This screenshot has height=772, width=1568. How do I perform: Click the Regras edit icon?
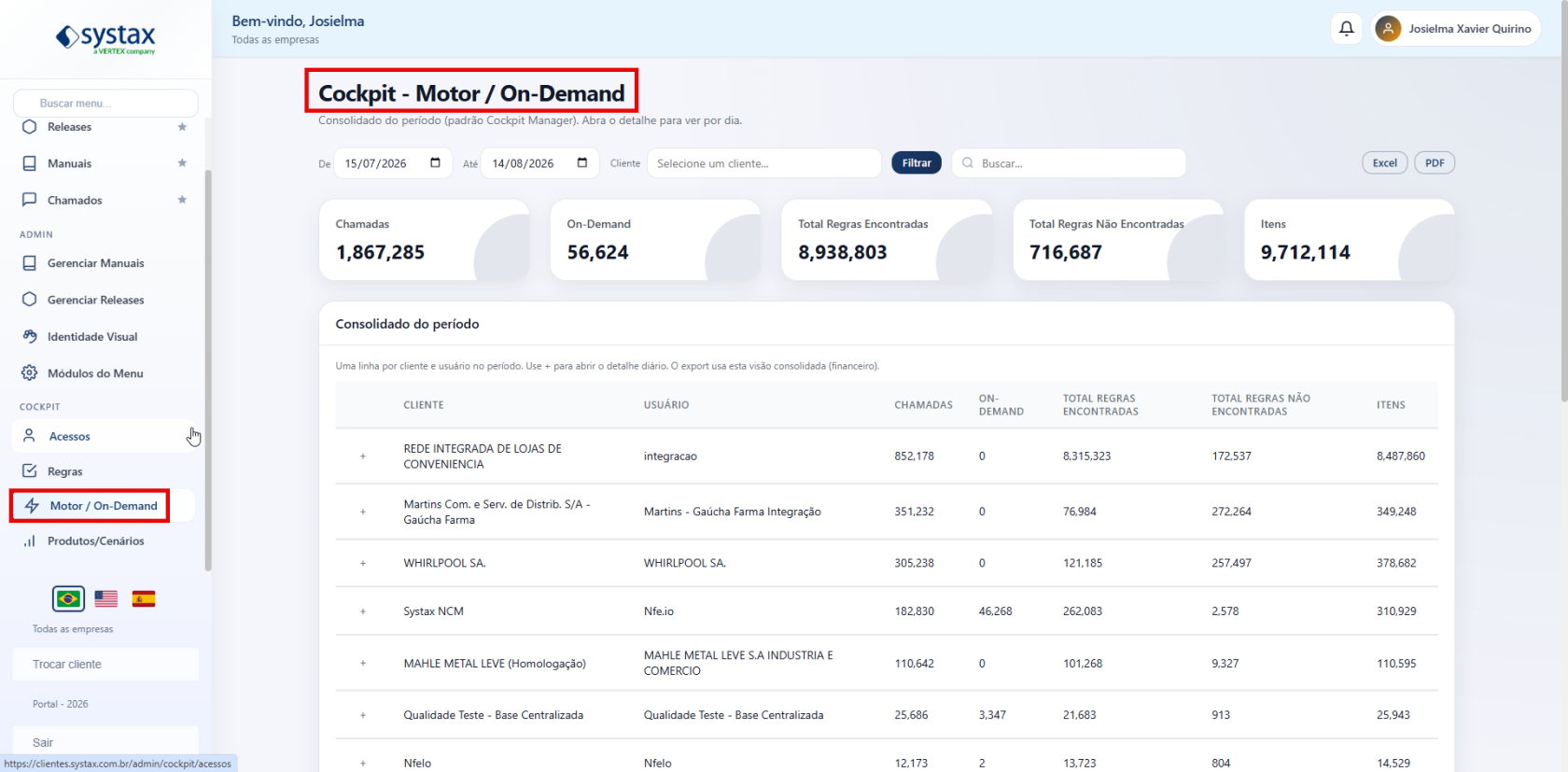point(30,470)
